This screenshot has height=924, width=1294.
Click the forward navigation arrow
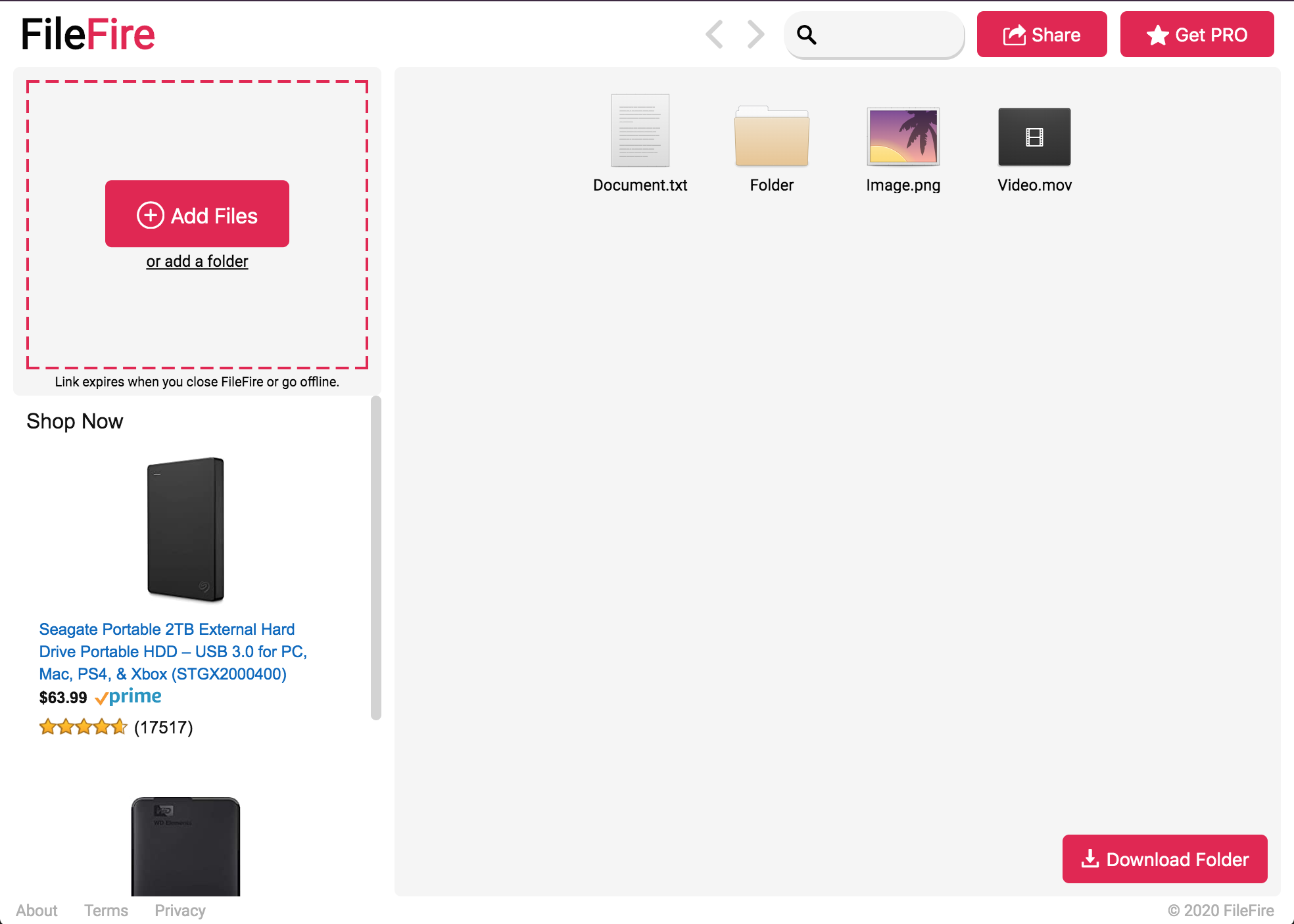(755, 34)
